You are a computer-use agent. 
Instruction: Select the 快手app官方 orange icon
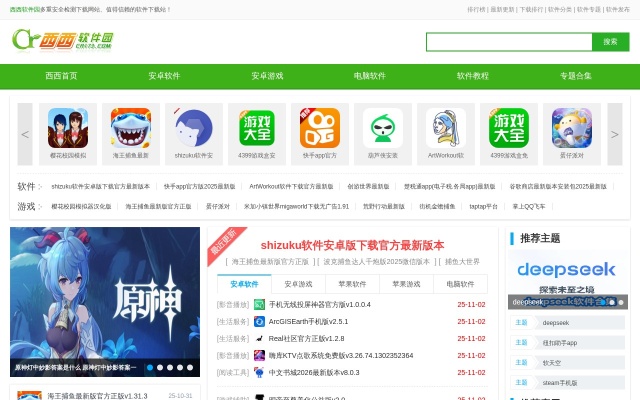click(320, 128)
